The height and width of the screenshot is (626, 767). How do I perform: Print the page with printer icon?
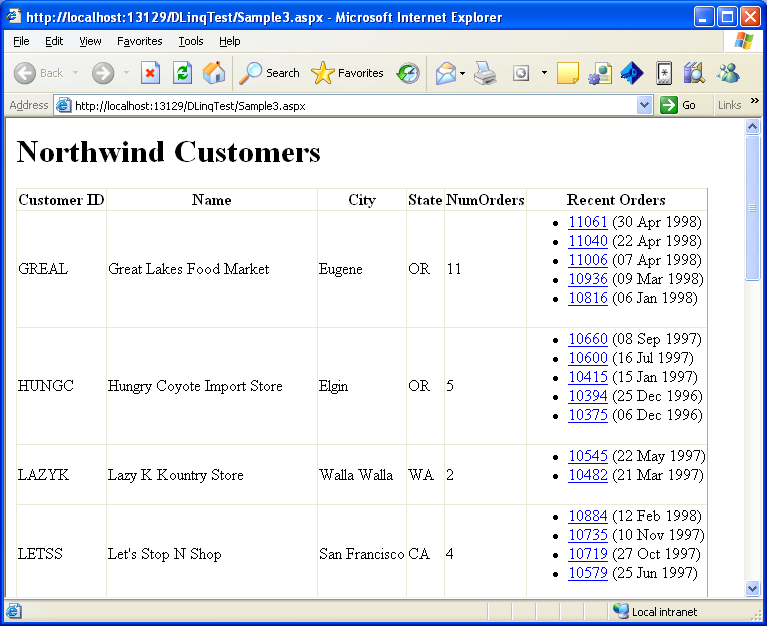tap(485, 73)
